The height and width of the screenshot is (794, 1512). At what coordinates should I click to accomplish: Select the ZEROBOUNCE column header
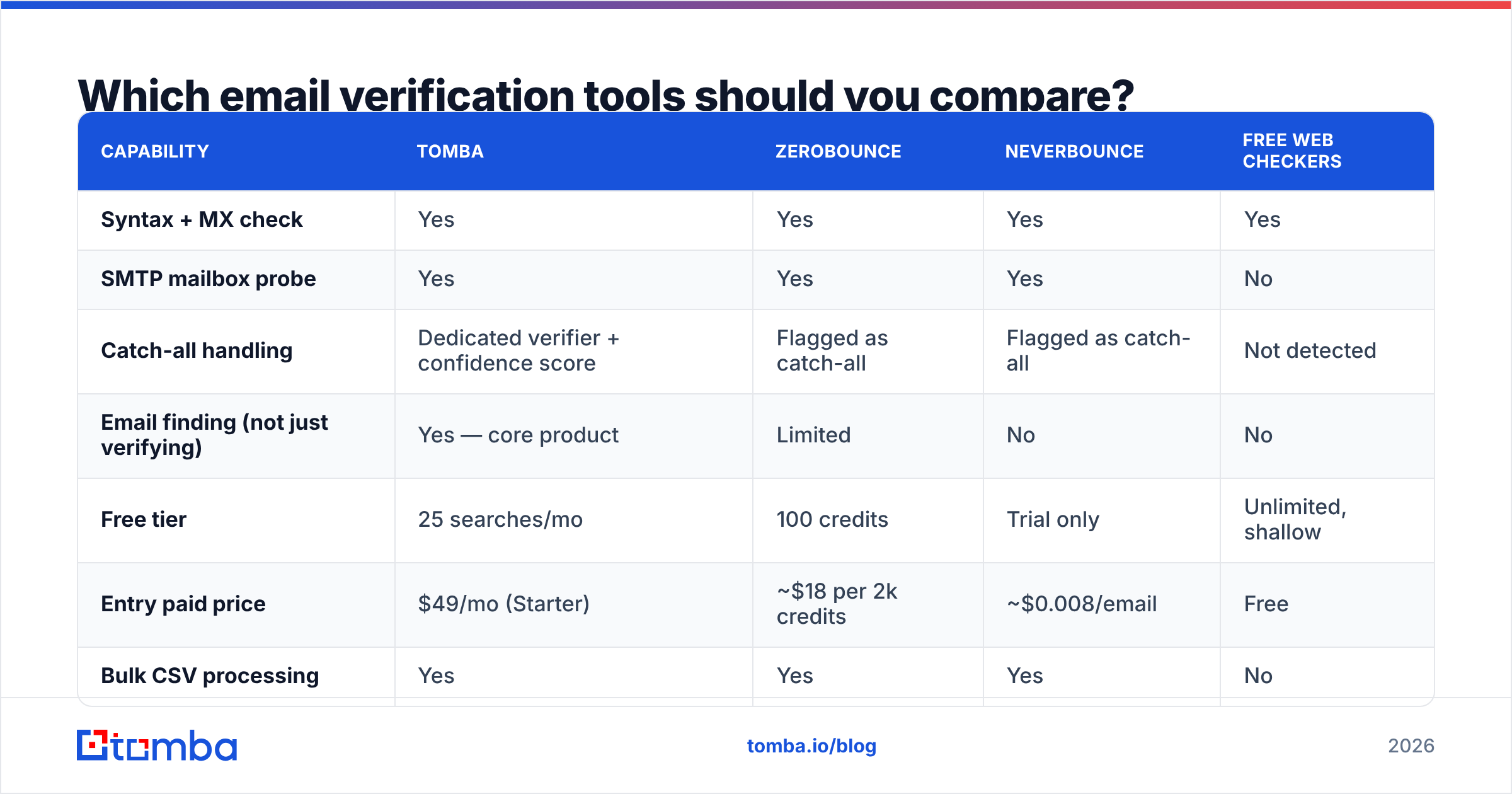(839, 151)
